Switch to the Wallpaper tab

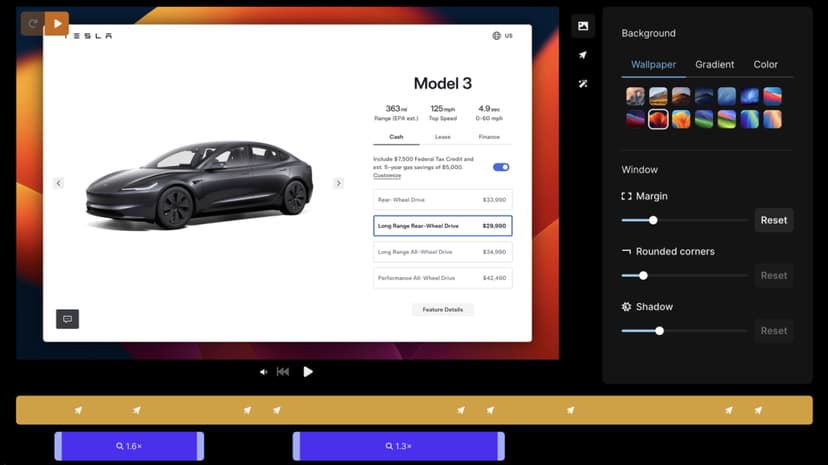click(x=653, y=64)
